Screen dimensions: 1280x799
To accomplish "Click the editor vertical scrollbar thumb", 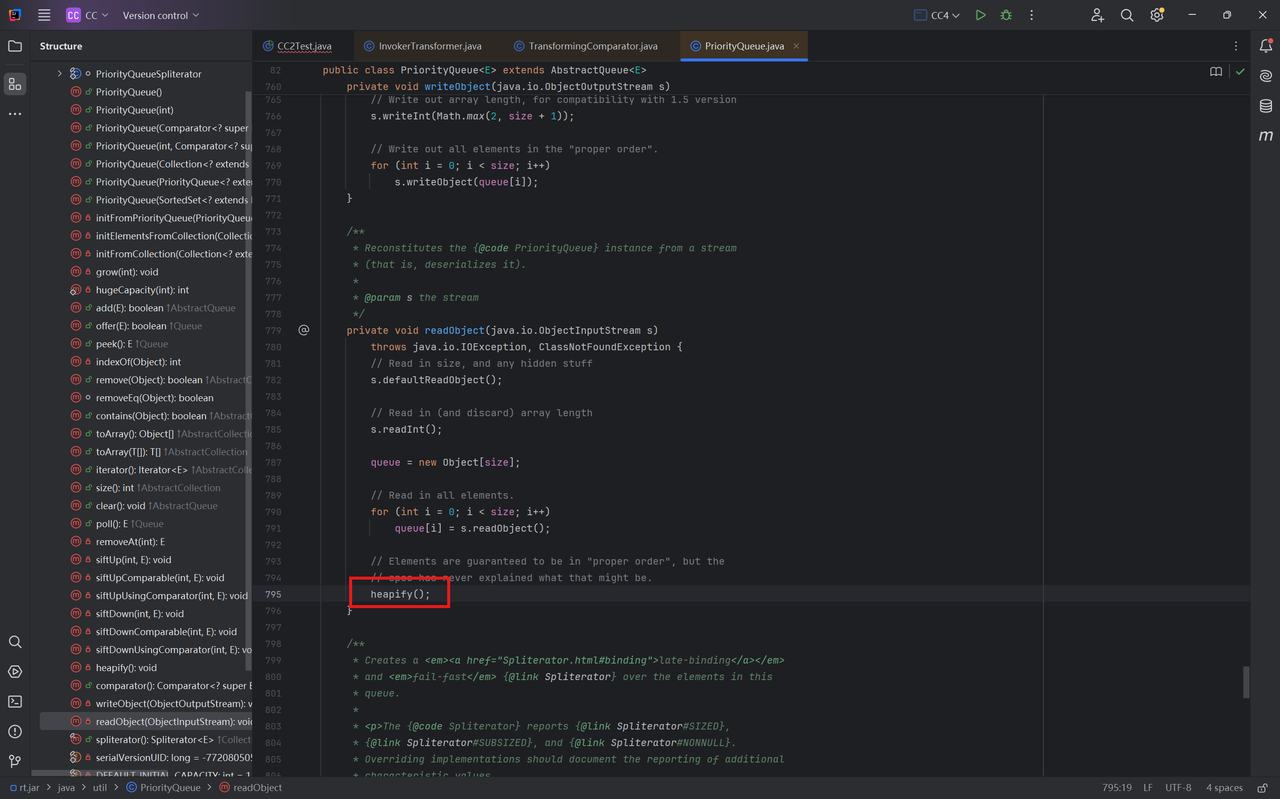I will point(1246,682).
